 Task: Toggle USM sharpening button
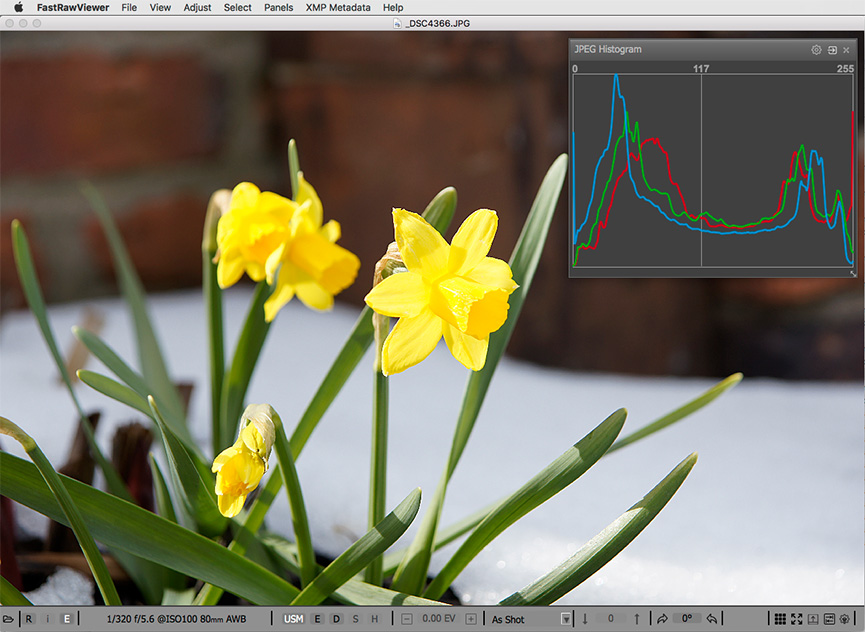293,619
